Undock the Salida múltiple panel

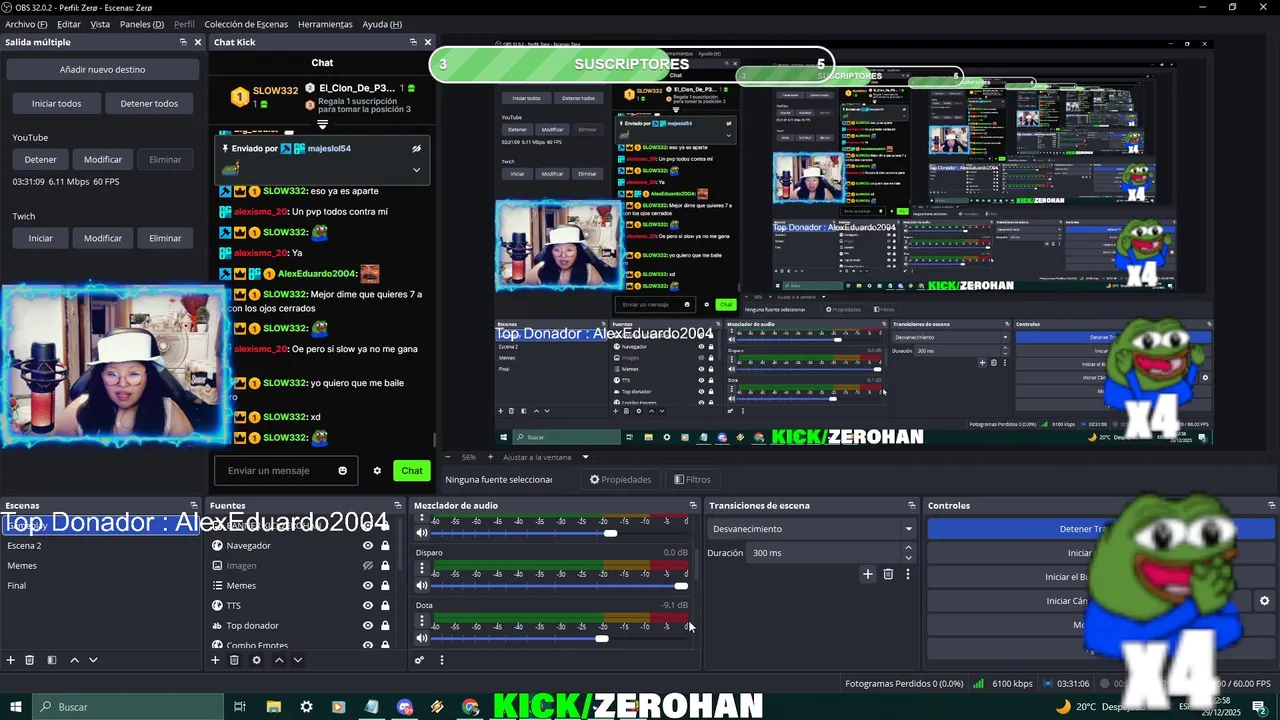coord(183,42)
